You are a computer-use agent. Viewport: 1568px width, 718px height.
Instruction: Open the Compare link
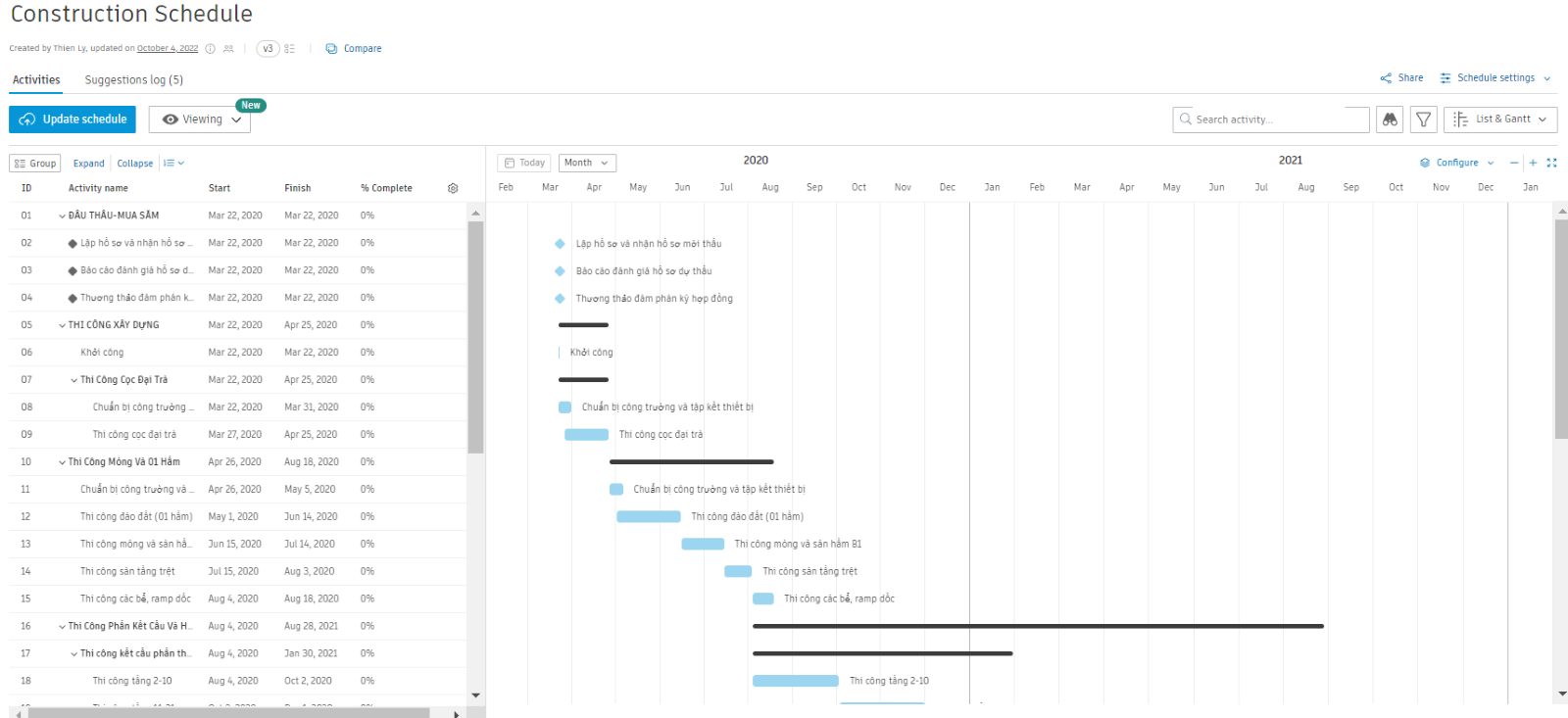(354, 48)
